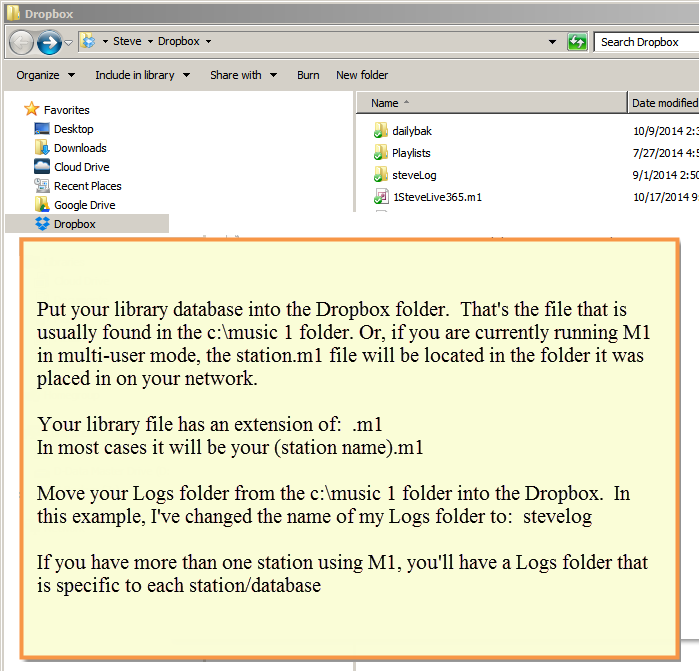Open recent locations dropdown beside Forward arrow
The height and width of the screenshot is (671, 699).
click(69, 42)
